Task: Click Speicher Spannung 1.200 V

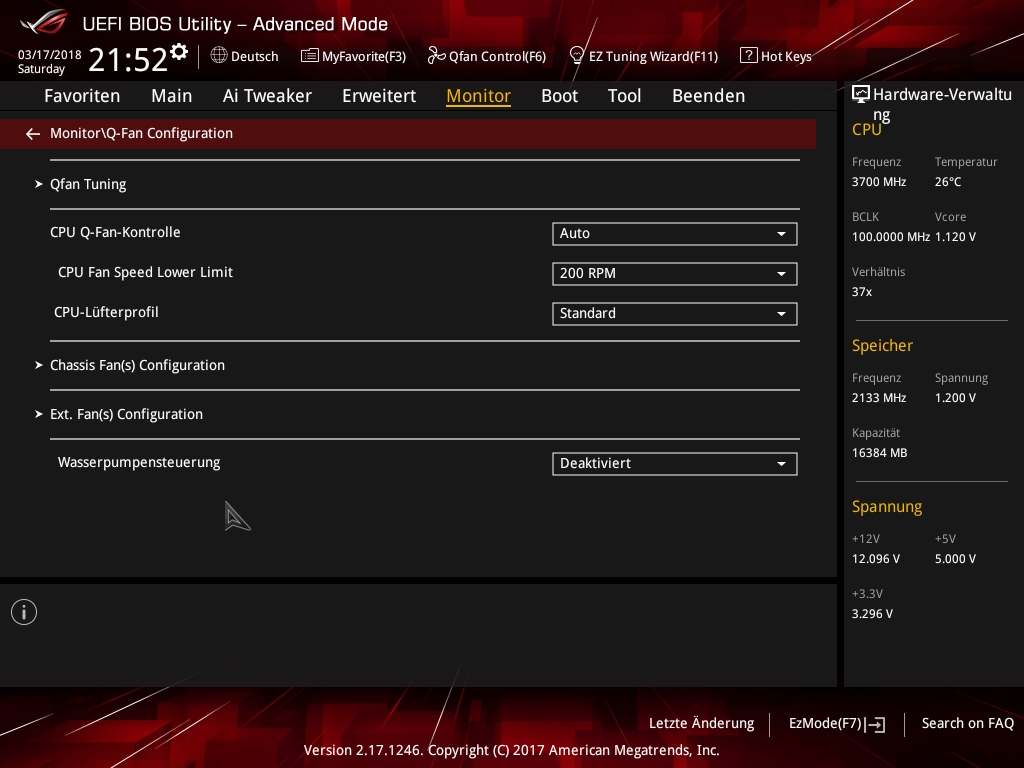Action: click(x=955, y=398)
